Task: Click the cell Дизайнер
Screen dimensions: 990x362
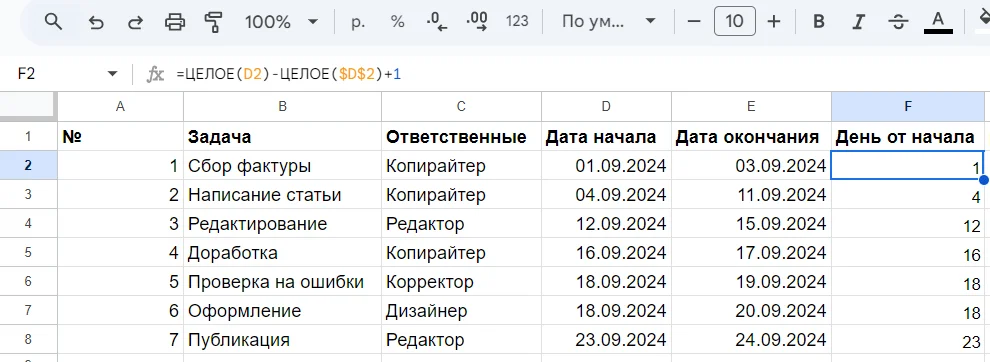Action: (x=462, y=311)
